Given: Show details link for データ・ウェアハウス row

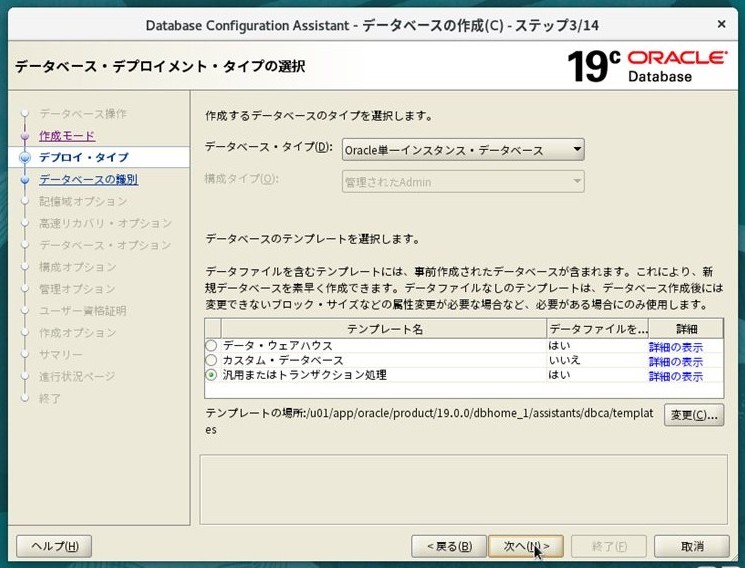Looking at the screenshot, I should coord(676,347).
